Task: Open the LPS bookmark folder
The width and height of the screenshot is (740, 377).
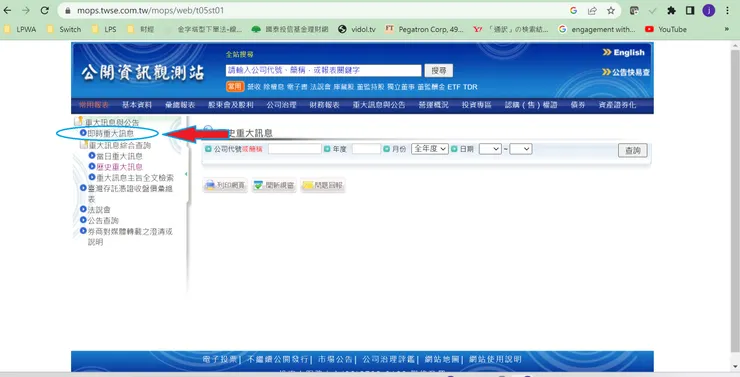Action: point(104,29)
